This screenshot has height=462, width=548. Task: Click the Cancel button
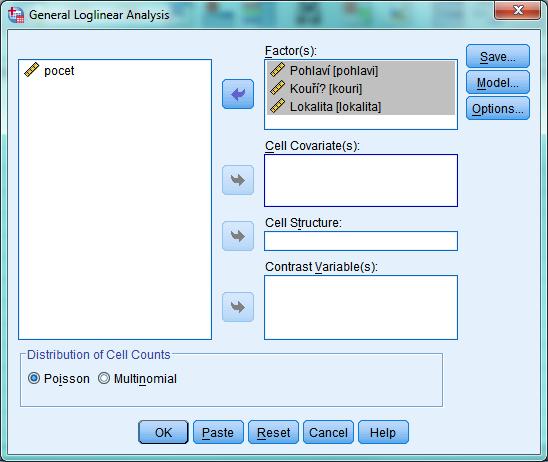pos(328,432)
